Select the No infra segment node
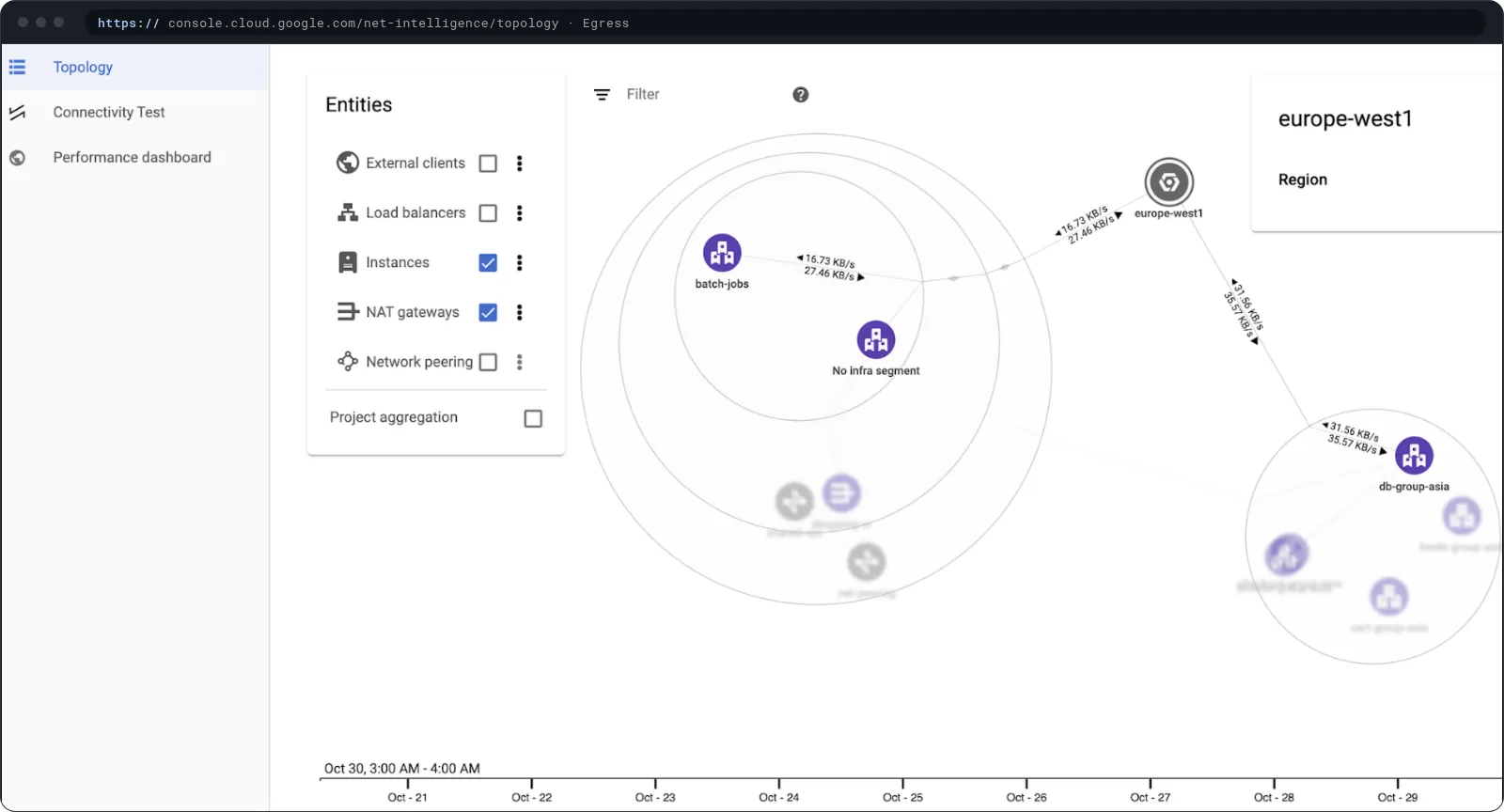Viewport: 1504px width, 812px height. tap(876, 340)
